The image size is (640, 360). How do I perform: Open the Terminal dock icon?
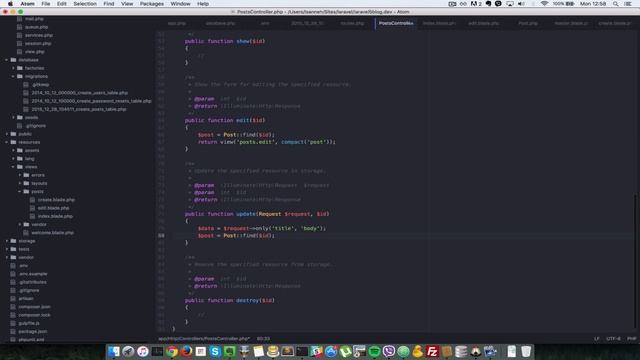(302, 351)
